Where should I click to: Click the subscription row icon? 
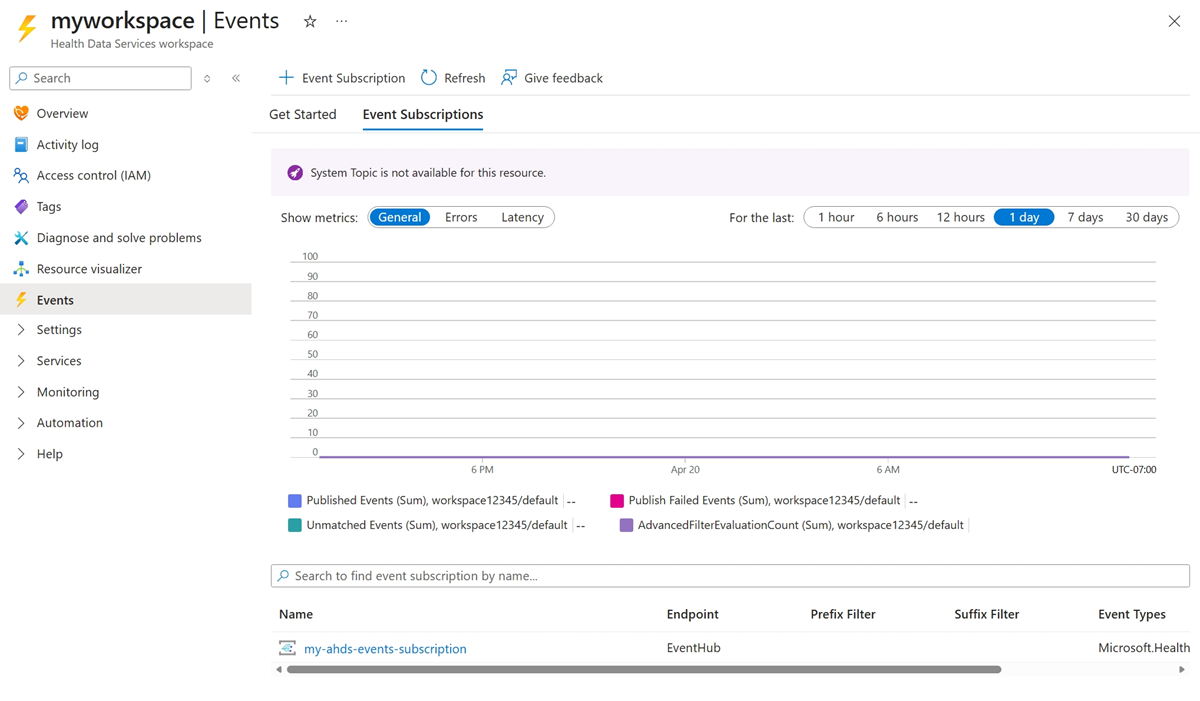pos(287,648)
